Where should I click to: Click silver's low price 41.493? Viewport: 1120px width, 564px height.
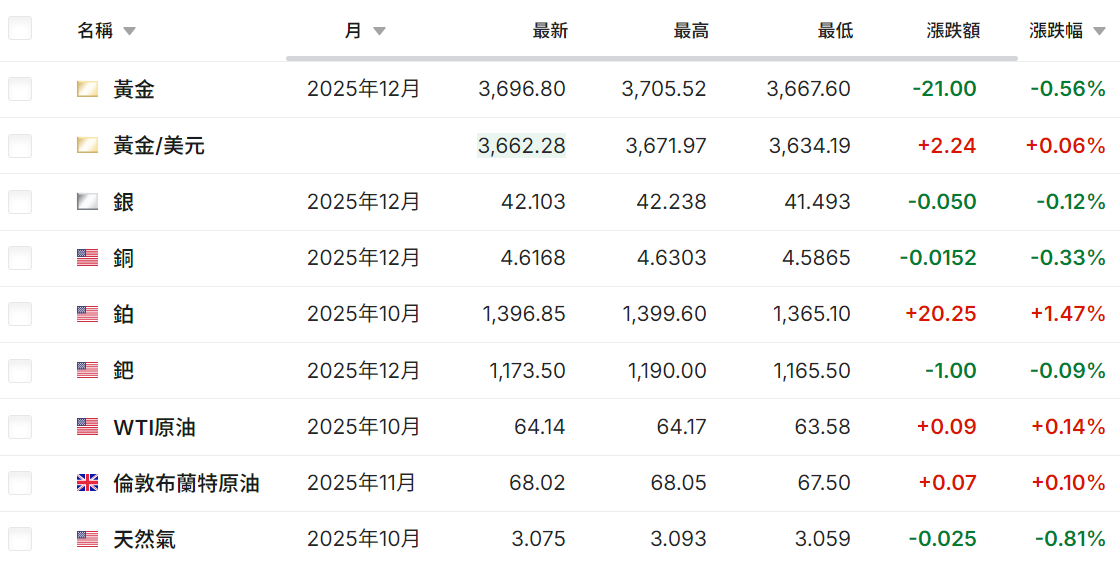click(818, 202)
